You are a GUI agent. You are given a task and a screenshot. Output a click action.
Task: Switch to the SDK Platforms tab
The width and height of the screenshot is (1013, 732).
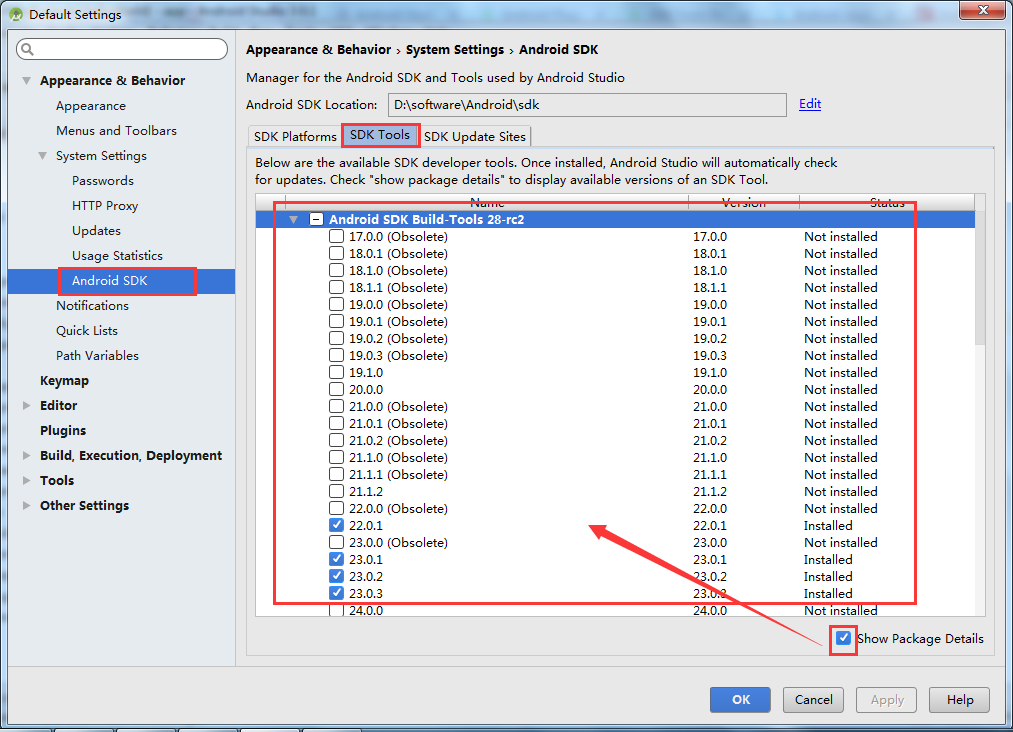coord(295,136)
